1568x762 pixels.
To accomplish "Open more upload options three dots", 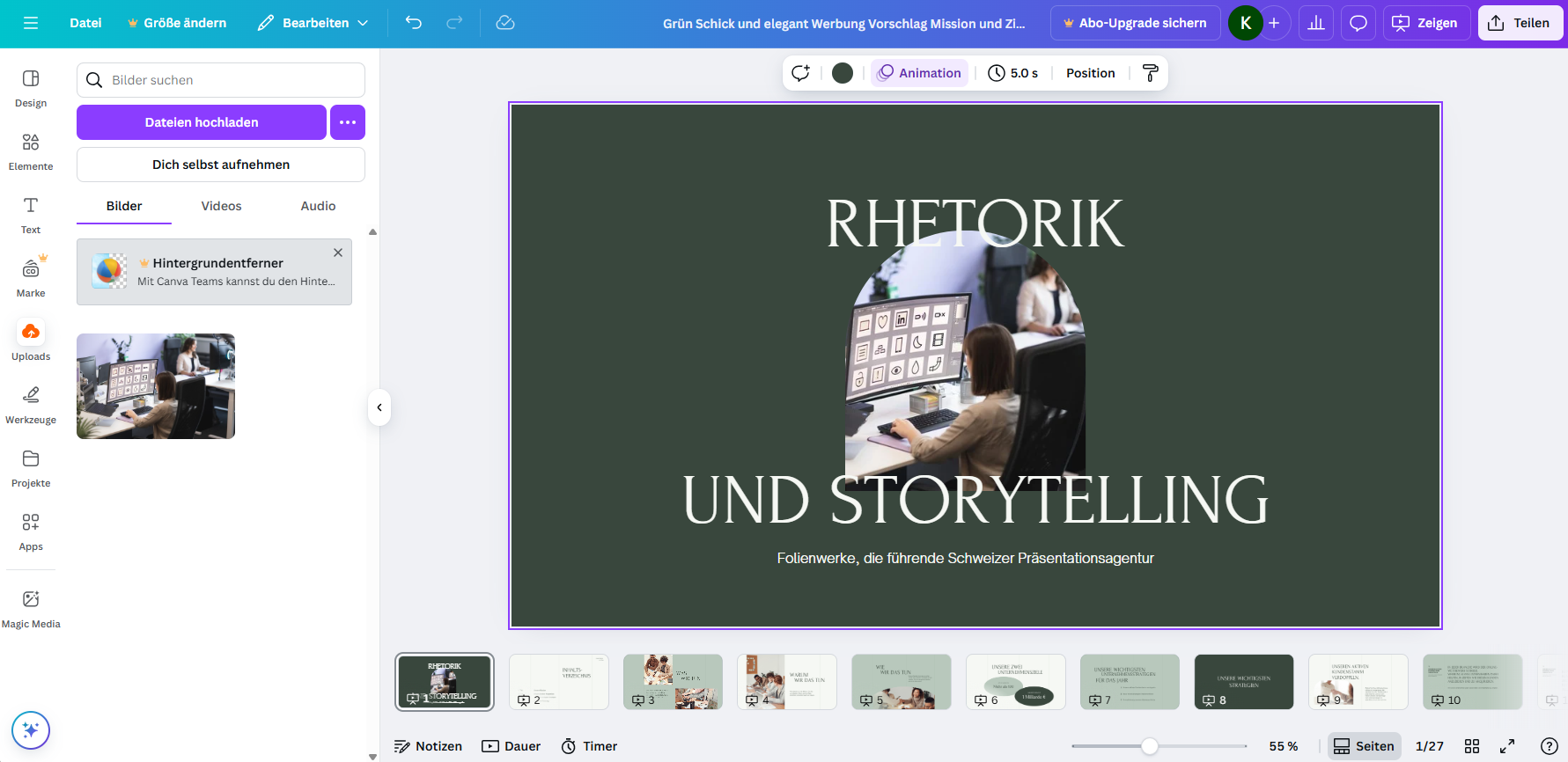I will 348,122.
